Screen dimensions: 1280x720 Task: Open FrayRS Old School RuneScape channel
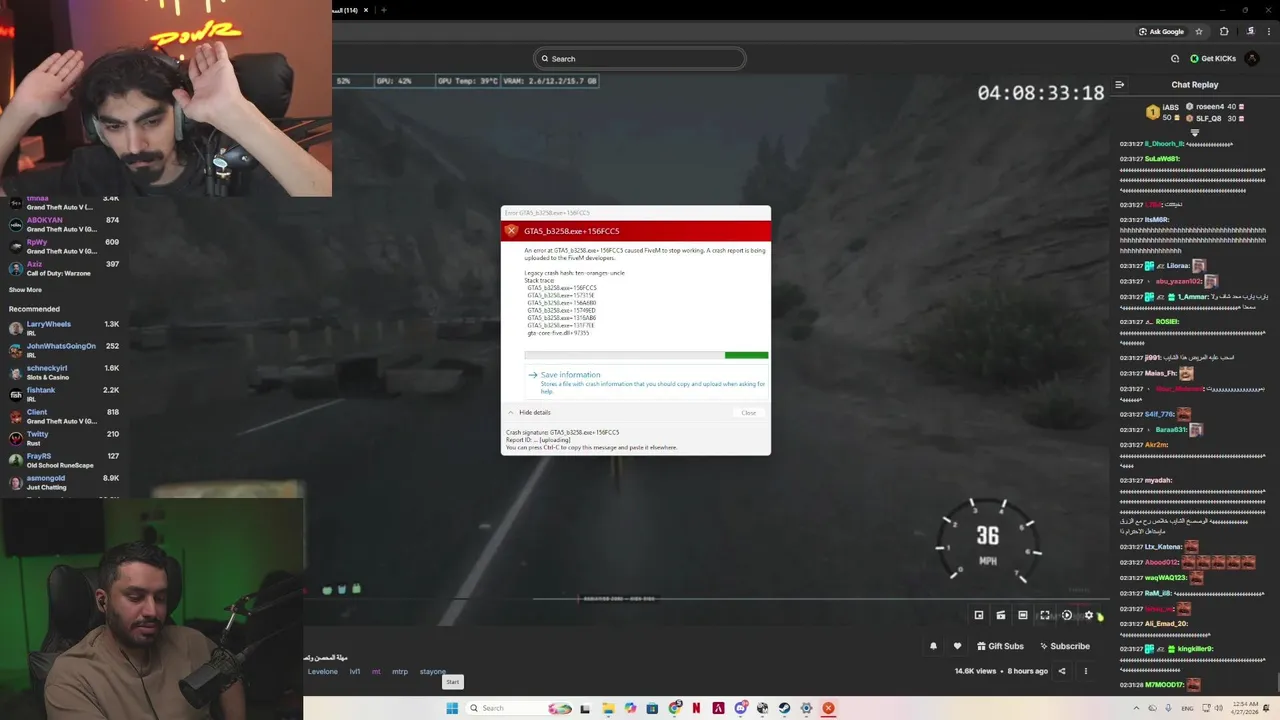(x=64, y=460)
